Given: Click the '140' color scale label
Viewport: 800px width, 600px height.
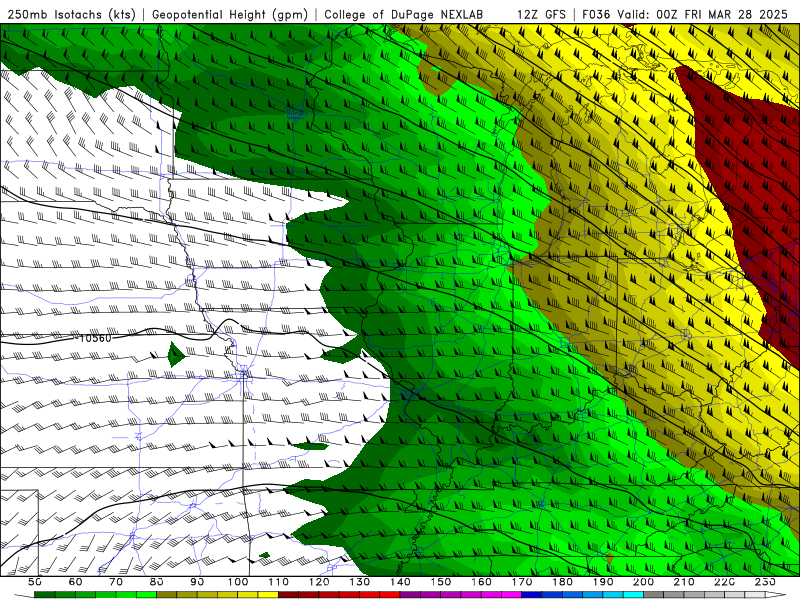Looking at the screenshot, I should 400,582.
